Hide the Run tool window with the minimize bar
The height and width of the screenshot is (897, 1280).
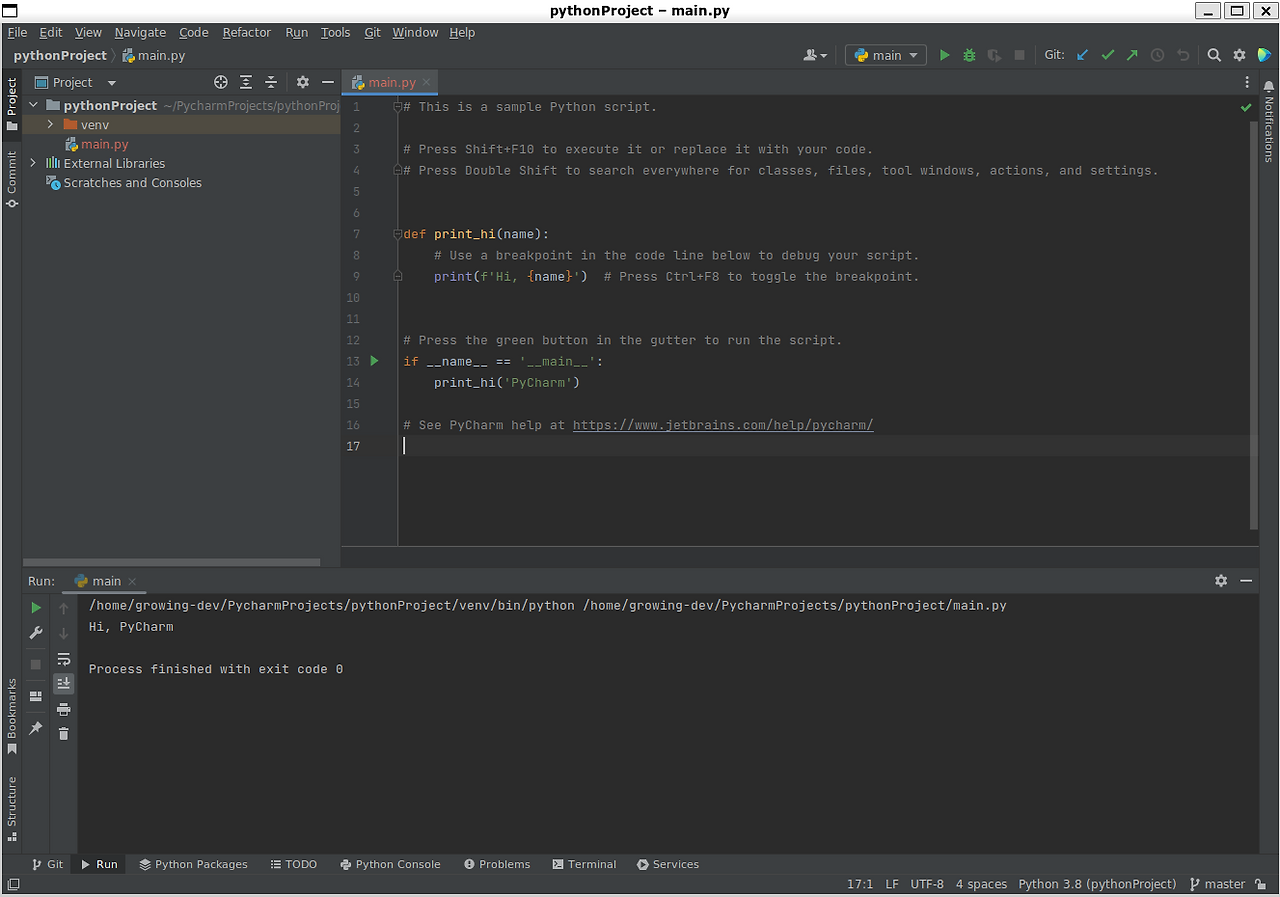tap(1245, 581)
